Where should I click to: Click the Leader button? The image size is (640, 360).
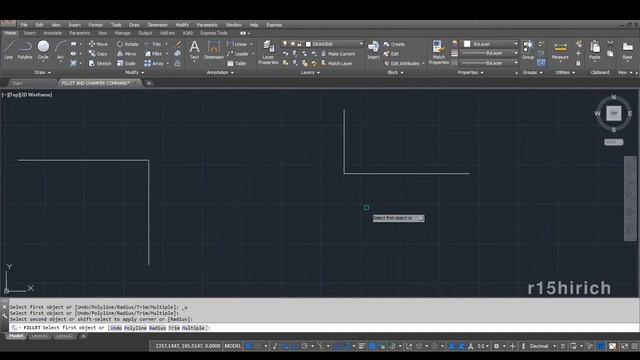click(x=238, y=54)
